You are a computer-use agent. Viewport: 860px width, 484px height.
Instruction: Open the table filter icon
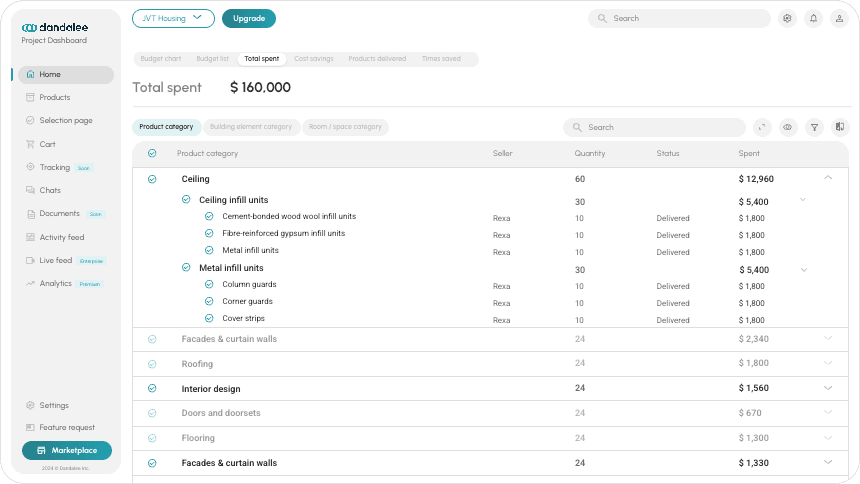pyautogui.click(x=814, y=127)
